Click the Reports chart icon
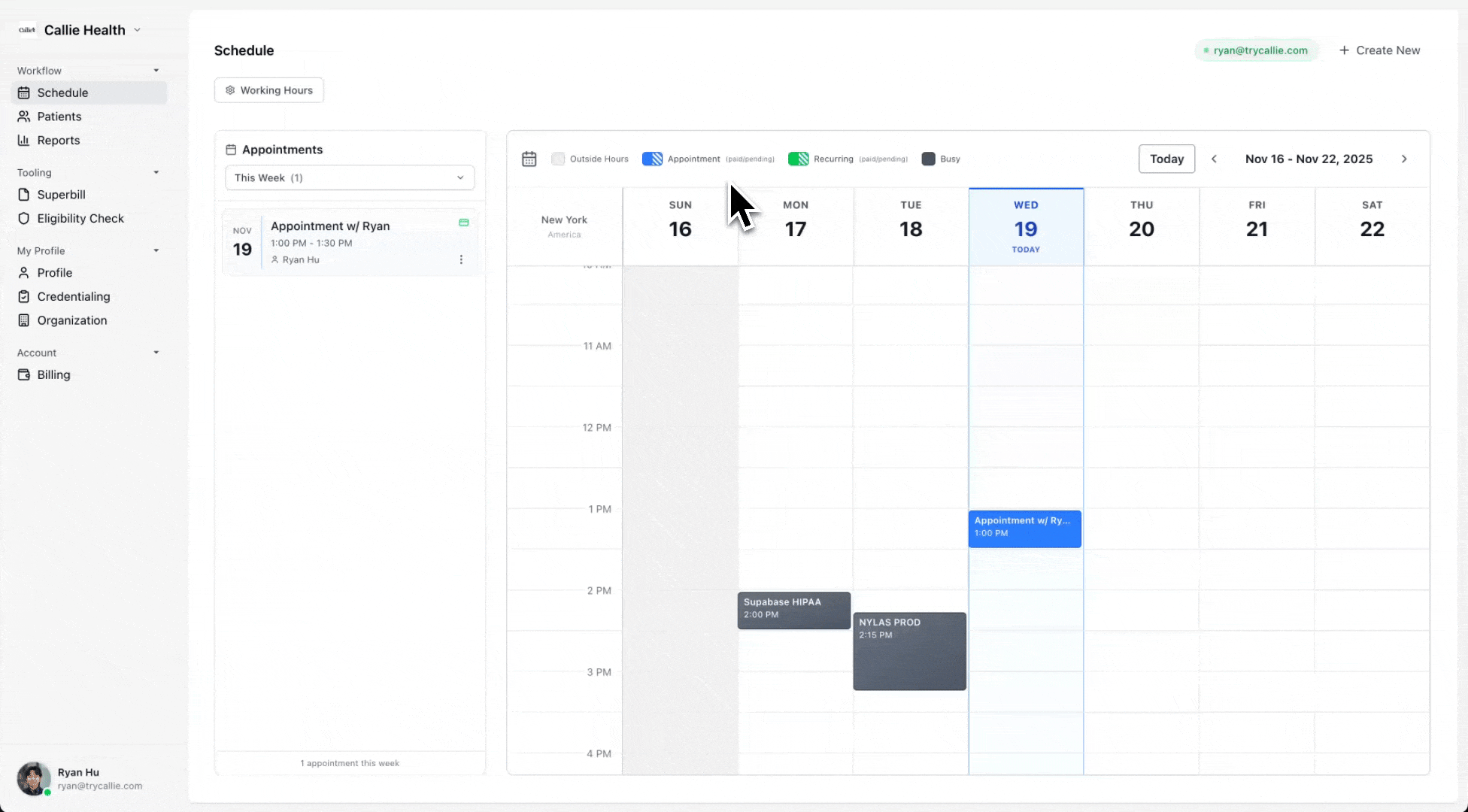The image size is (1468, 812). click(24, 140)
